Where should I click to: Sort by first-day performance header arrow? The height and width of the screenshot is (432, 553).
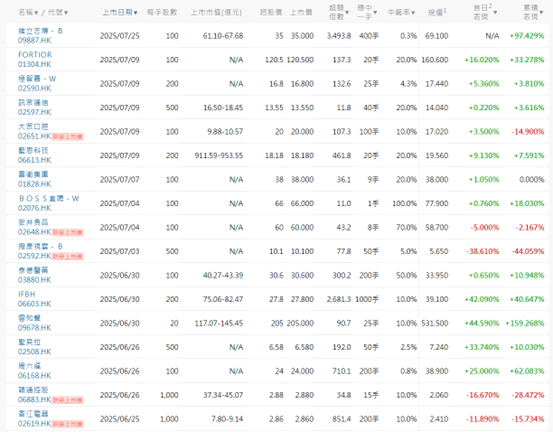[495, 12]
